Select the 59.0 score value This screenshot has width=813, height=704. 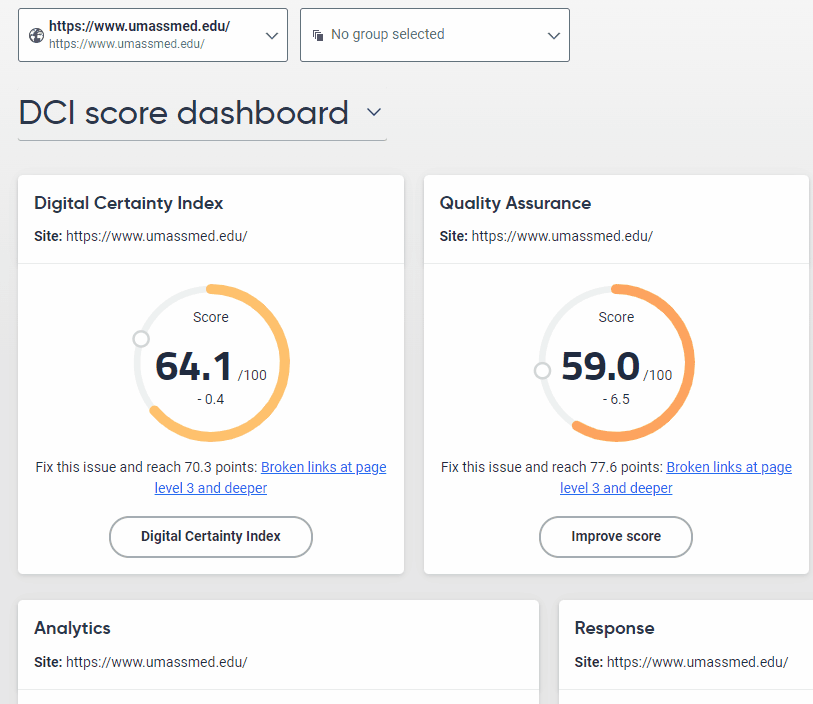600,367
